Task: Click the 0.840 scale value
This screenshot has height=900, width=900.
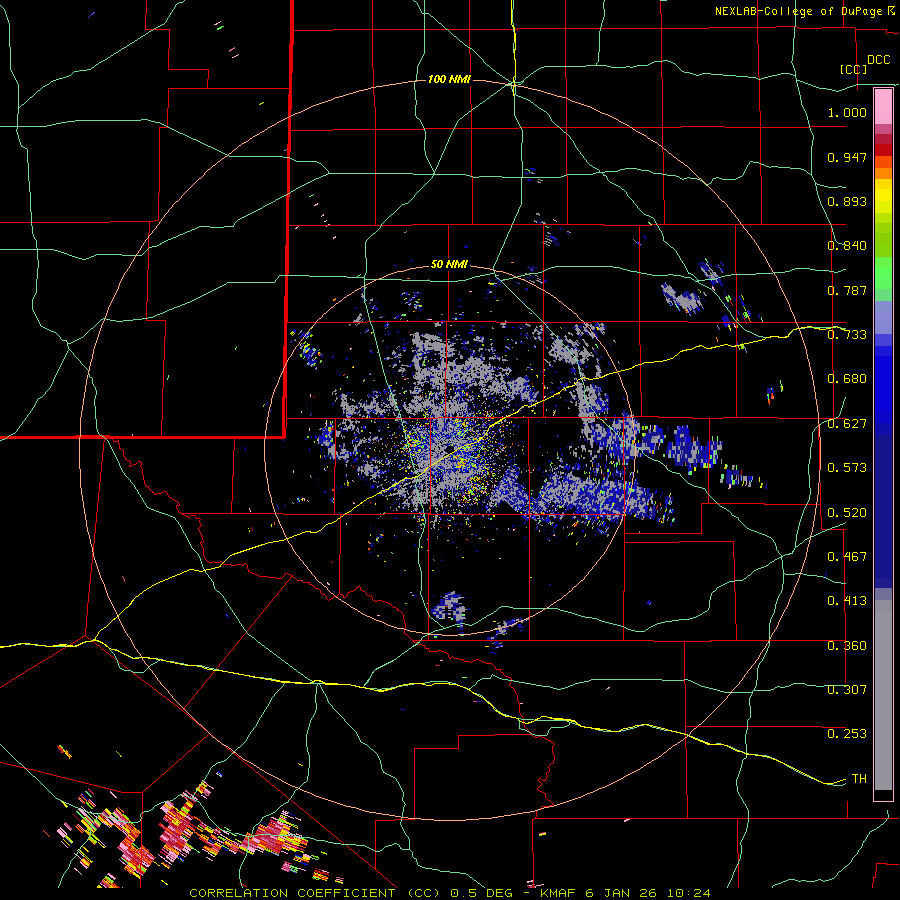Action: 847,246
